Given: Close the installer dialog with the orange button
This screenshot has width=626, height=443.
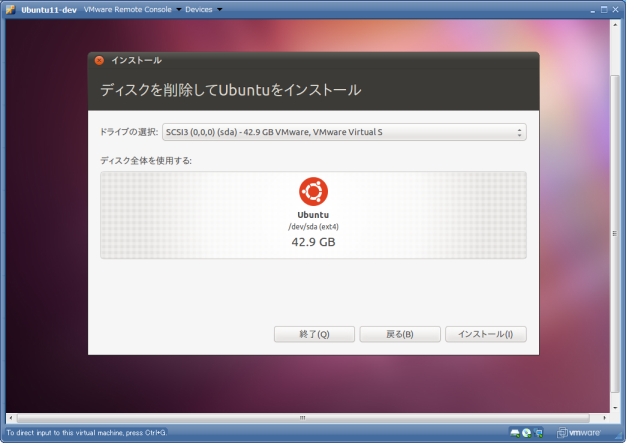Looking at the screenshot, I should pos(99,60).
